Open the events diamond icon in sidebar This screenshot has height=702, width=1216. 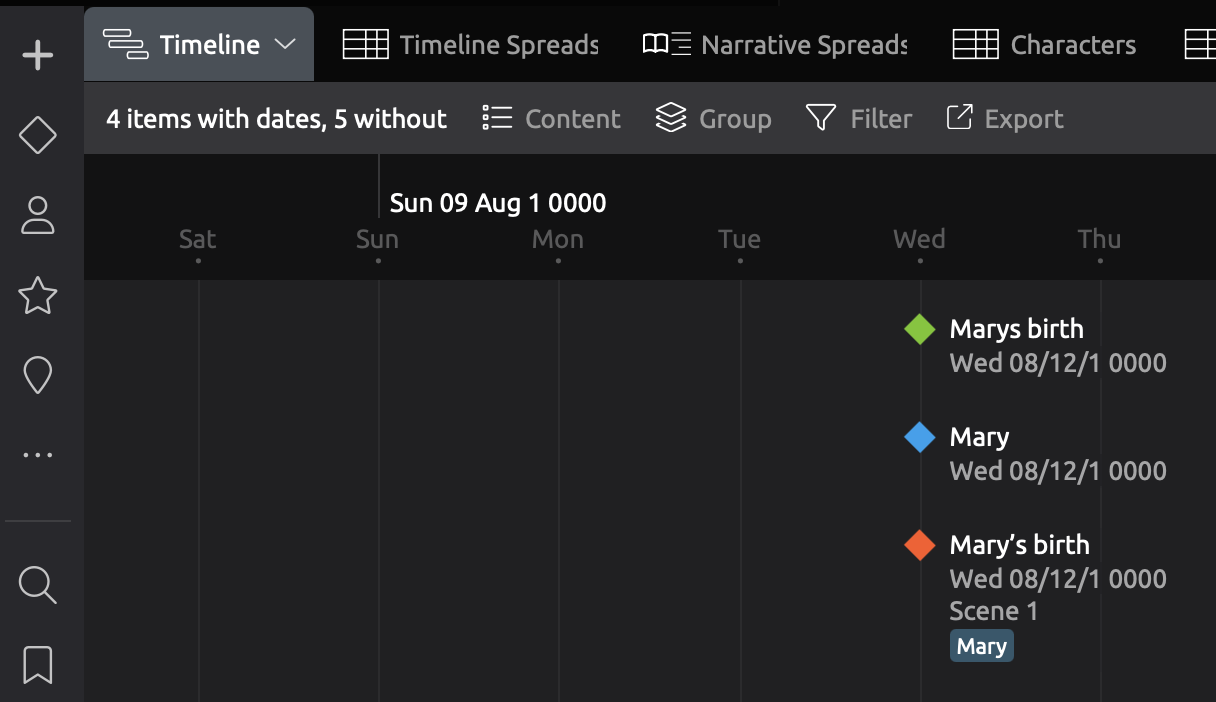[38, 135]
